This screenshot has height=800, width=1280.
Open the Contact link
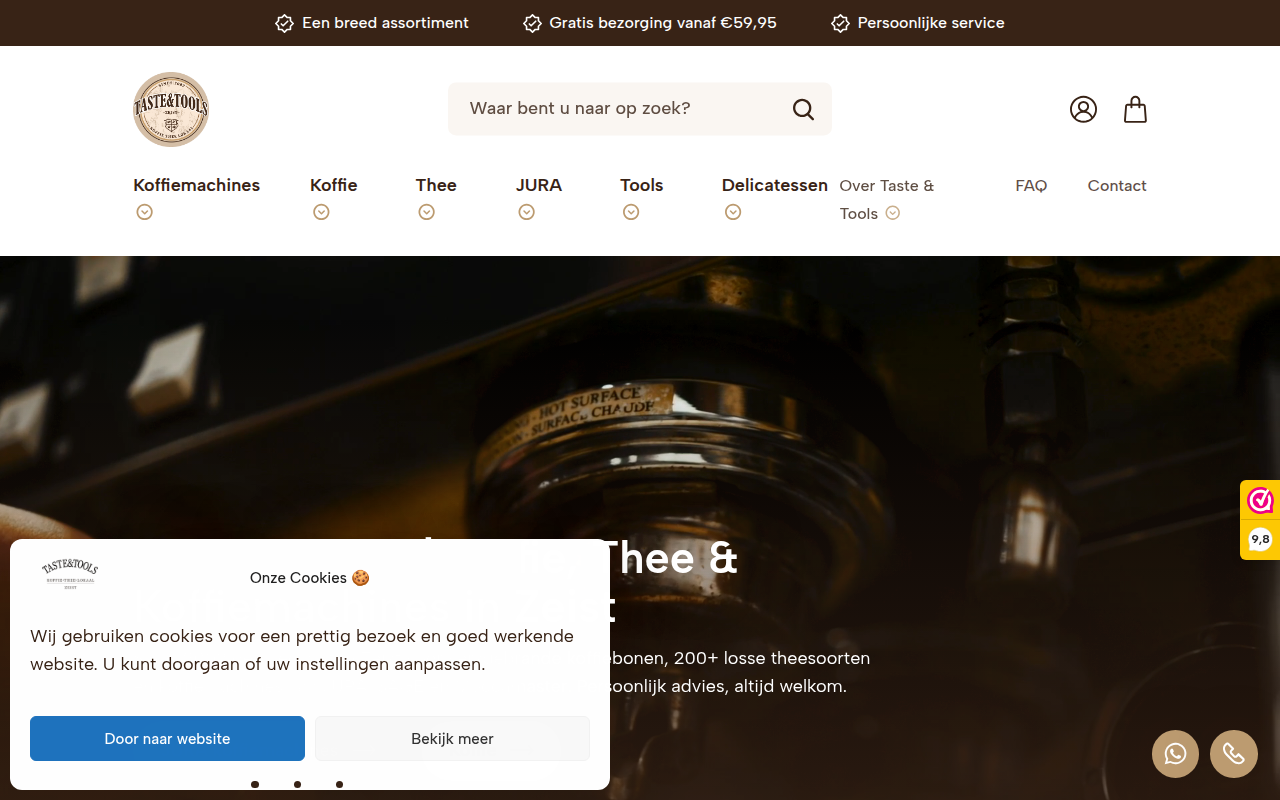click(1117, 186)
